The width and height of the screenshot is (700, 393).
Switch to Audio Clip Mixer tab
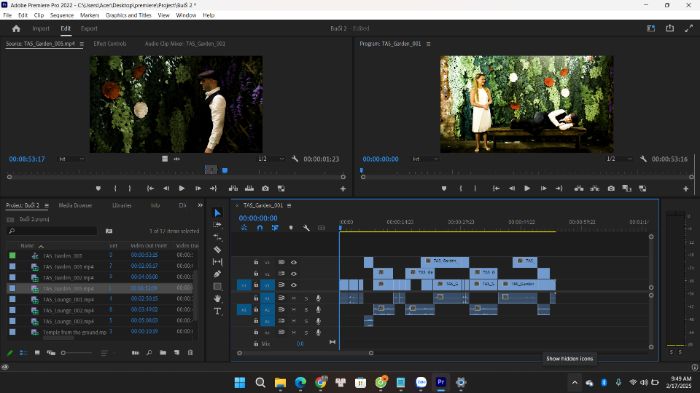coord(185,44)
